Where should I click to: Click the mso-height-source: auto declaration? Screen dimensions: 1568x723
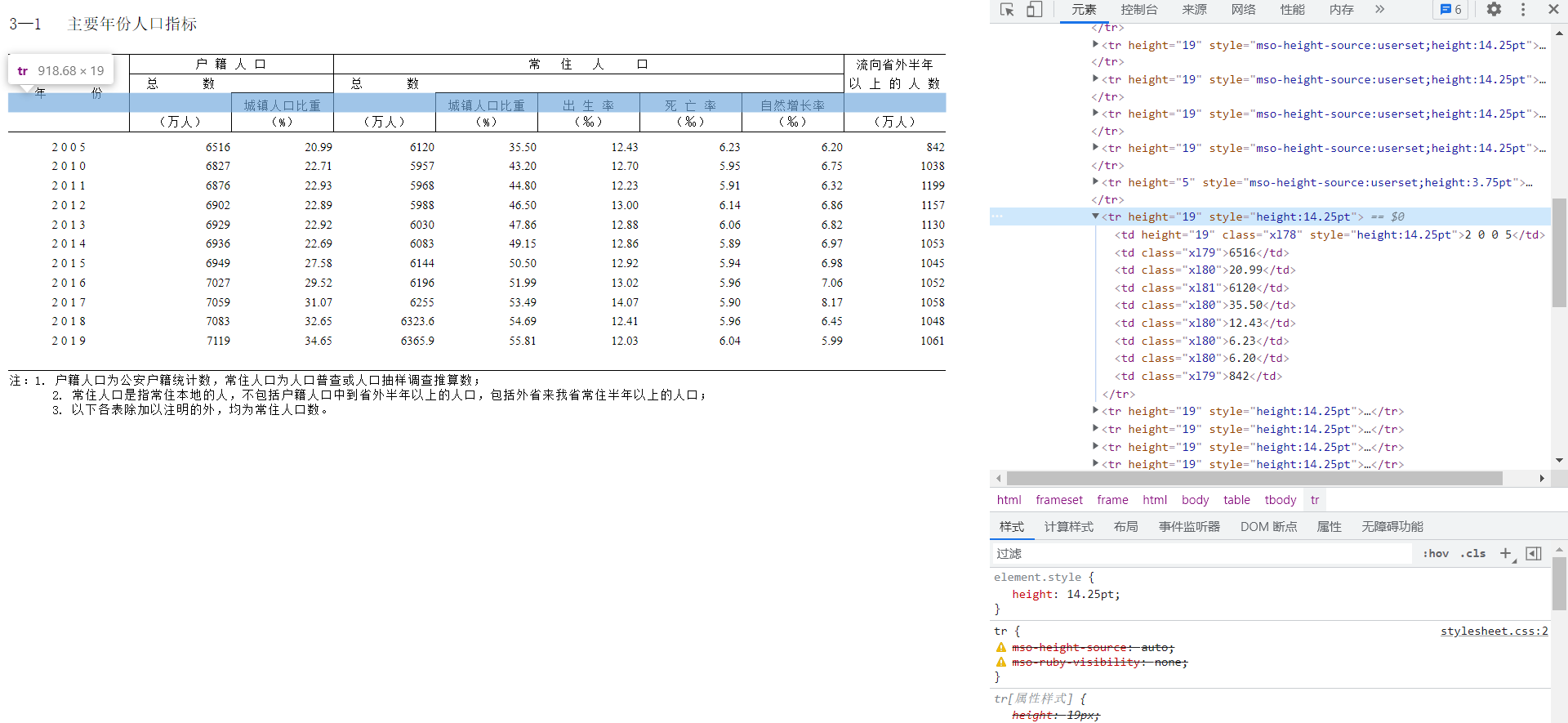(x=1093, y=648)
